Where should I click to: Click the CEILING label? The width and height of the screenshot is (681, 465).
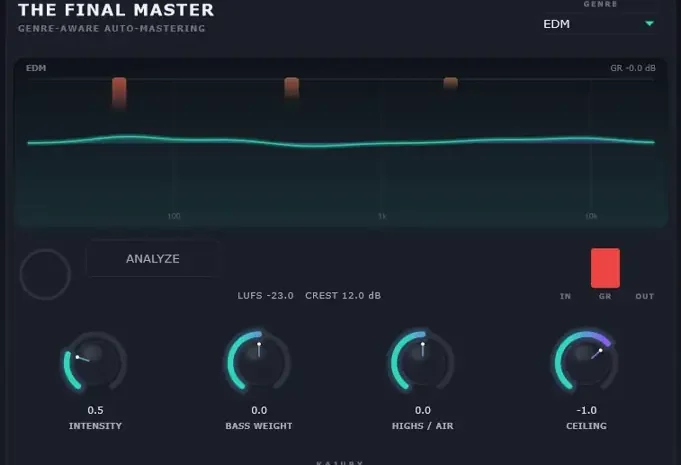click(x=586, y=426)
